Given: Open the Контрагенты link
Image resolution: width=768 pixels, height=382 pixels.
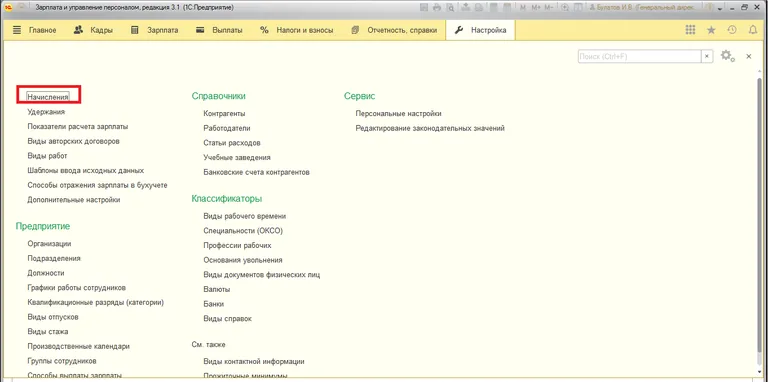Looking at the screenshot, I should coord(224,114).
